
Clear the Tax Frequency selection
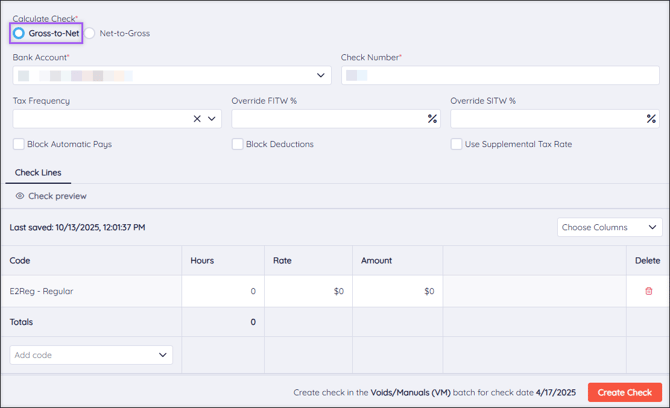(197, 119)
